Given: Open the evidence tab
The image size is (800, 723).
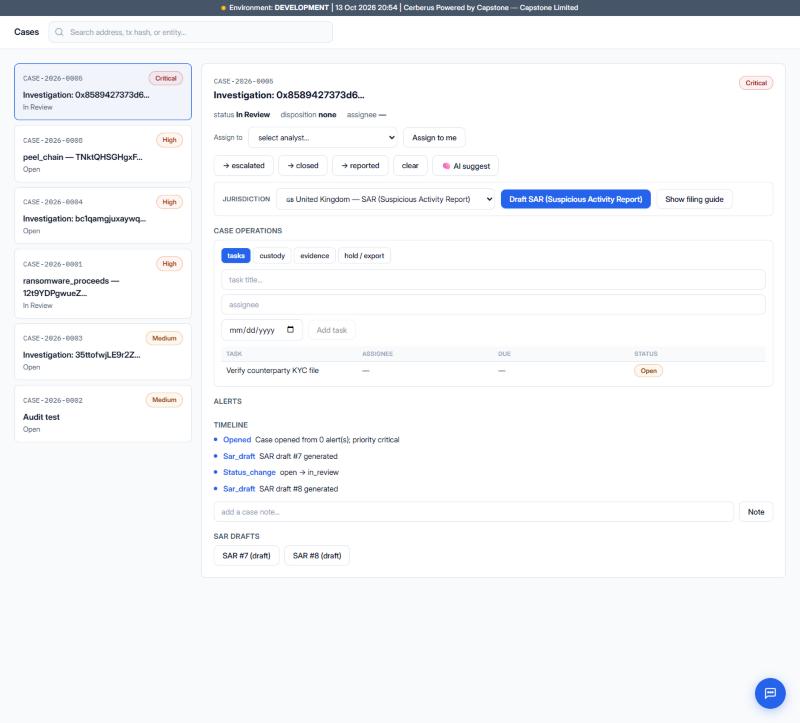Looking at the screenshot, I should pos(314,256).
